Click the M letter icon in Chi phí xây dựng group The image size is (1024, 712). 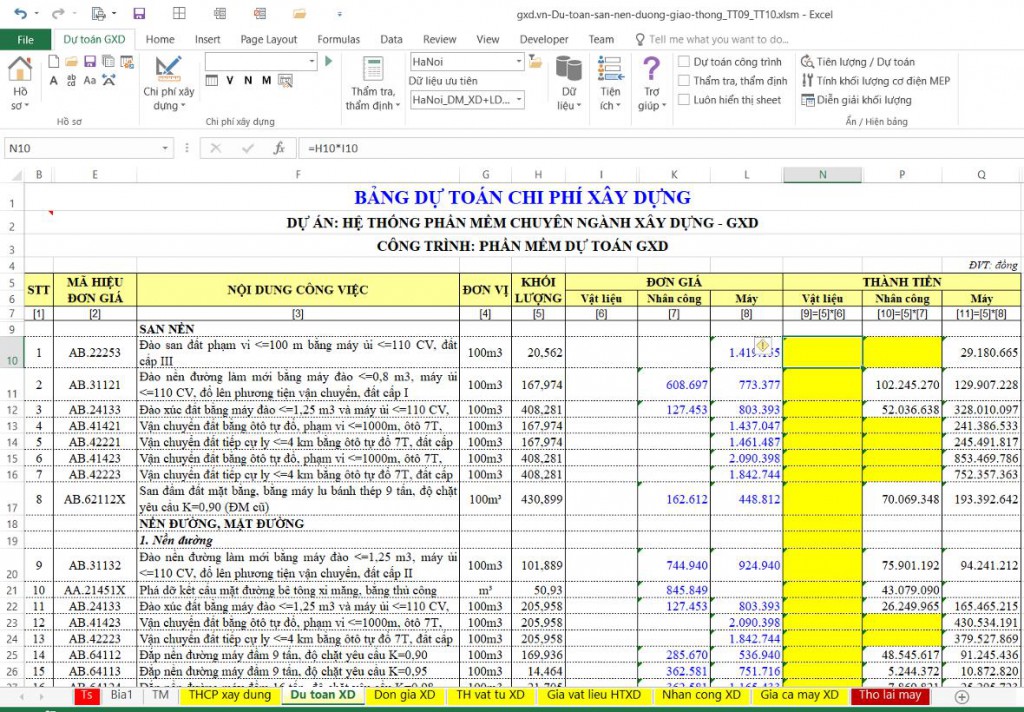point(266,80)
